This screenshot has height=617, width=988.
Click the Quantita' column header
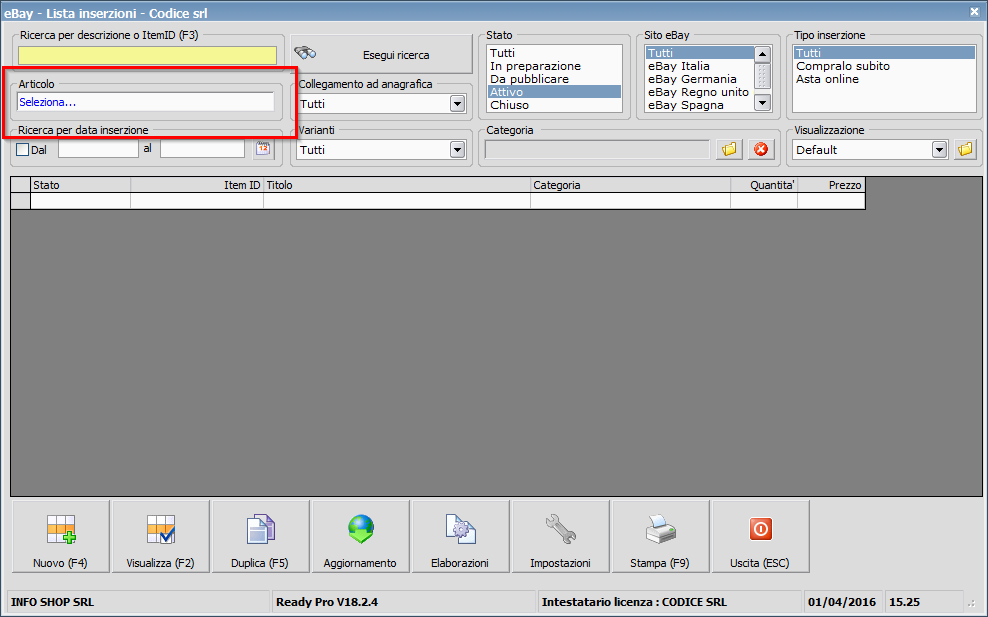coord(764,185)
